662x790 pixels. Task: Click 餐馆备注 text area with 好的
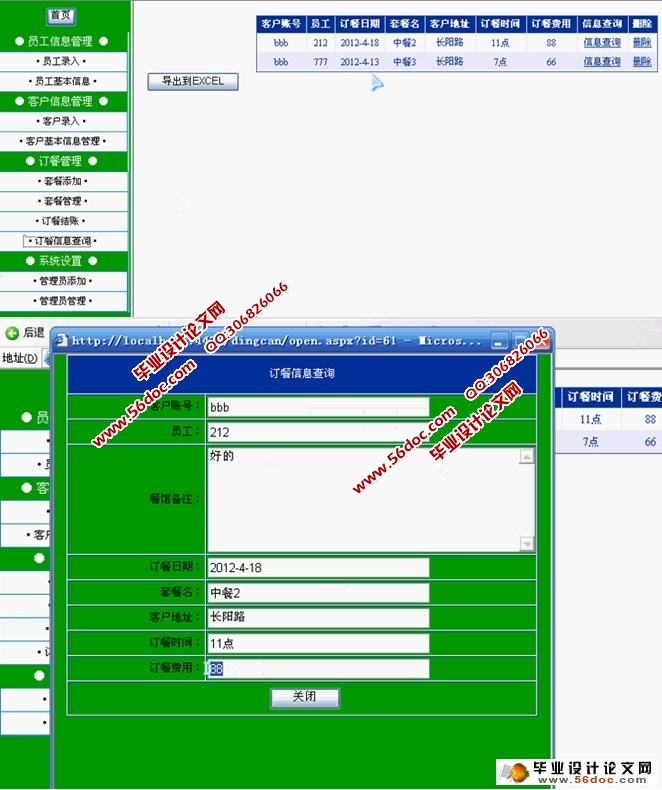coord(363,499)
